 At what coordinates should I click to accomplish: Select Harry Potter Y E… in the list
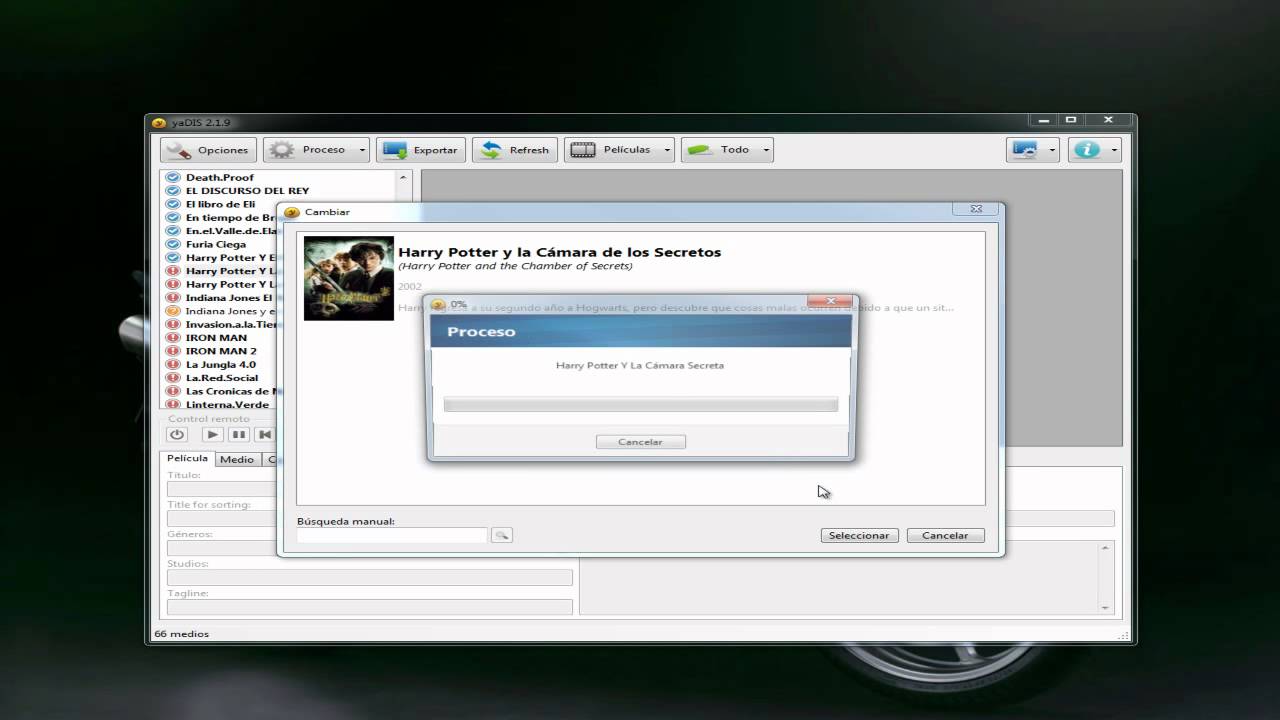230,258
